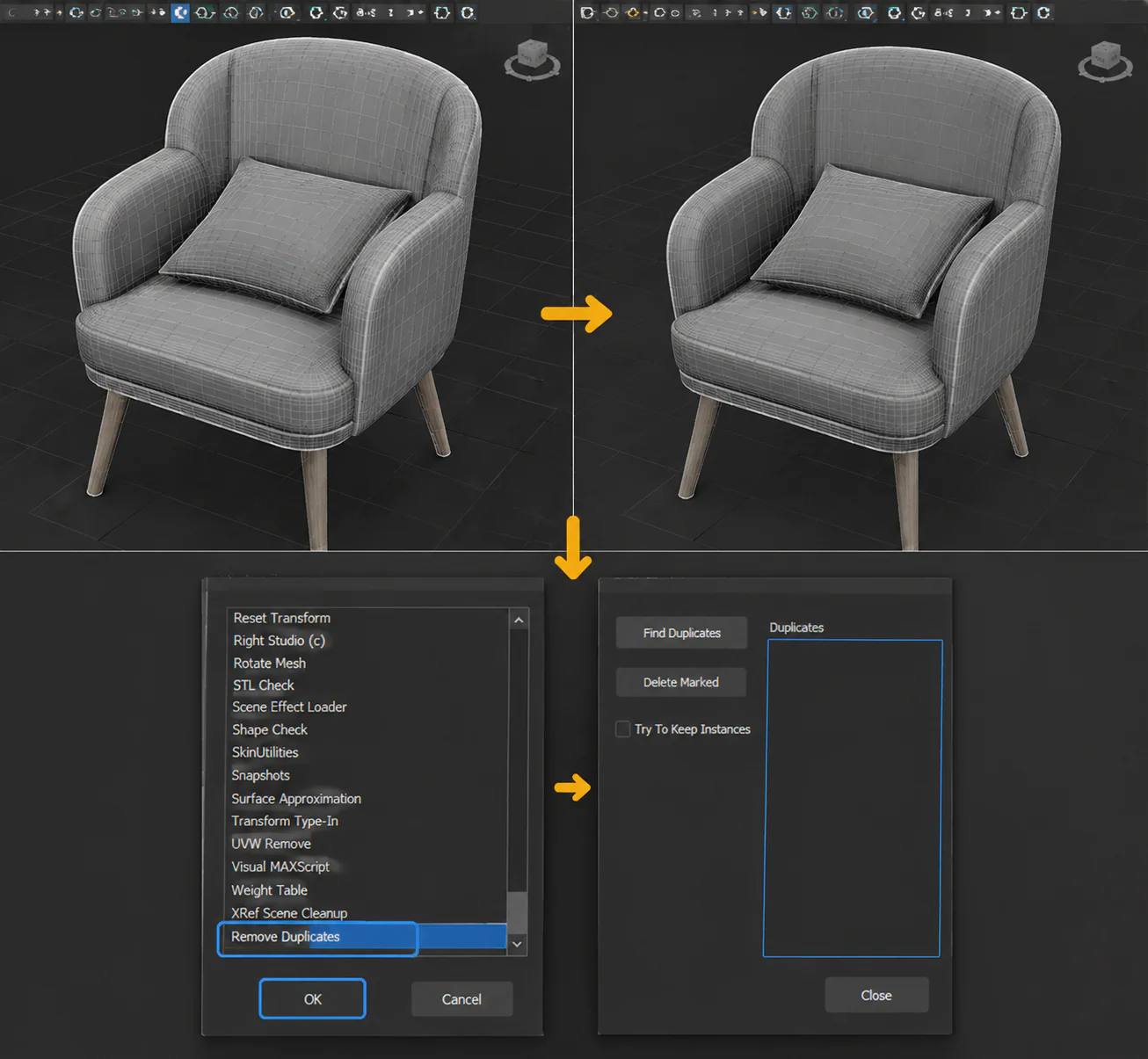
Task: Click the orange toolbar icon in right viewport
Action: tap(633, 12)
